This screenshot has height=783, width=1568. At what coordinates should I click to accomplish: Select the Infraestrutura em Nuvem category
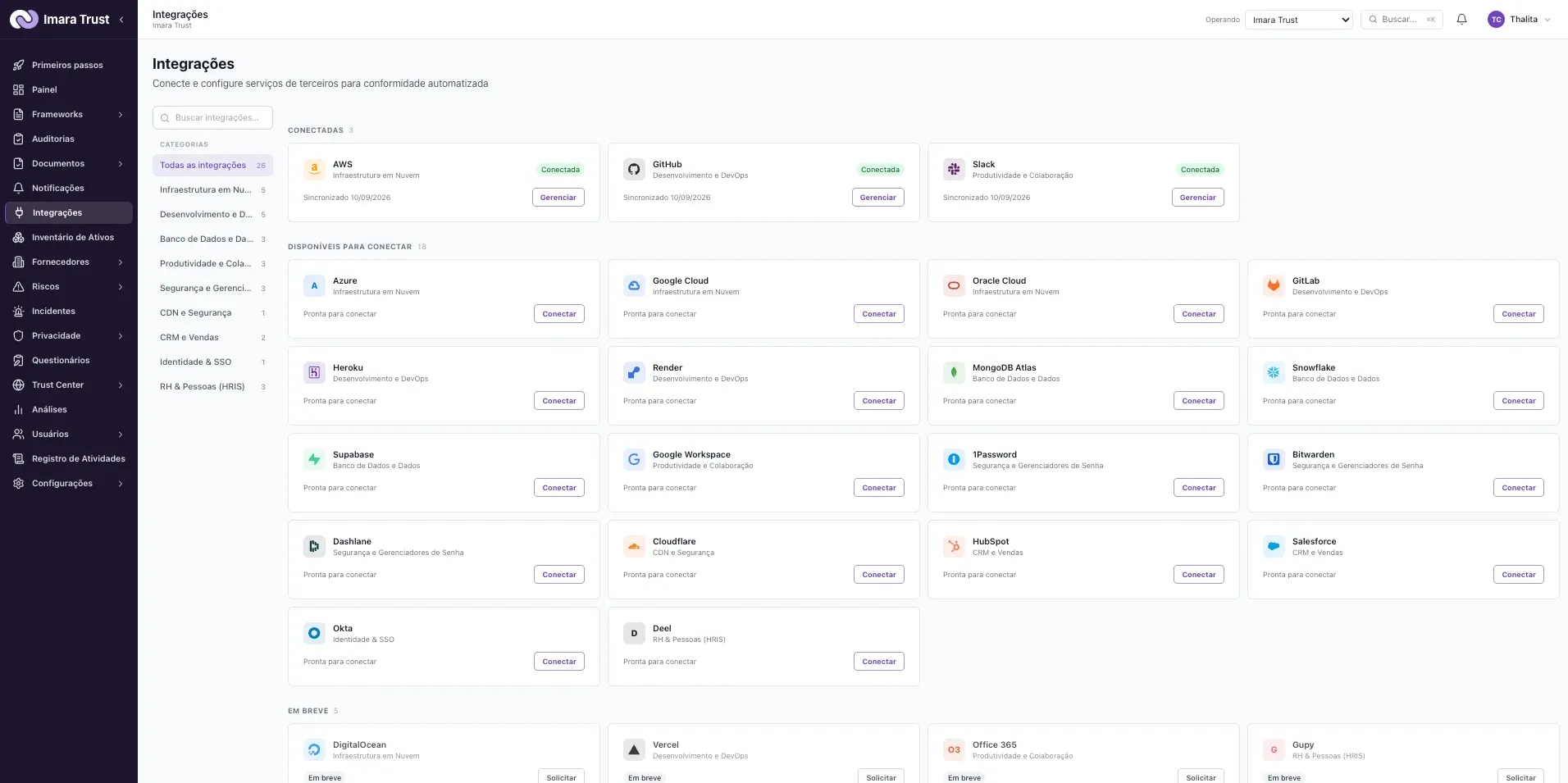point(212,190)
